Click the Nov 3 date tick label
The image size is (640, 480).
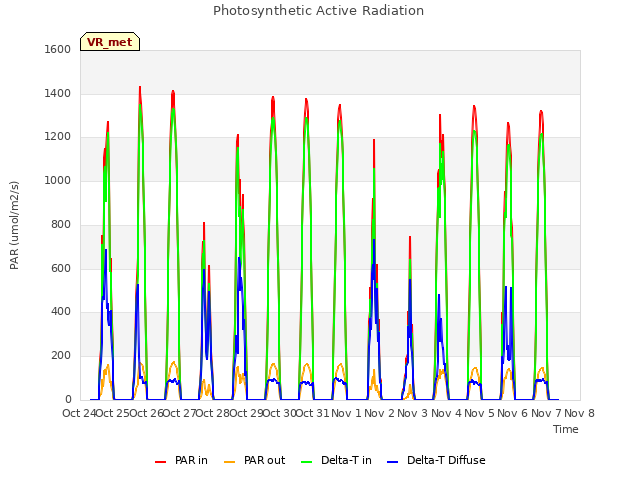[413, 413]
